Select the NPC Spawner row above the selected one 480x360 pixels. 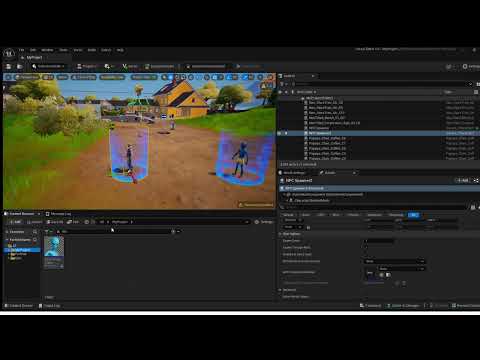click(378, 128)
